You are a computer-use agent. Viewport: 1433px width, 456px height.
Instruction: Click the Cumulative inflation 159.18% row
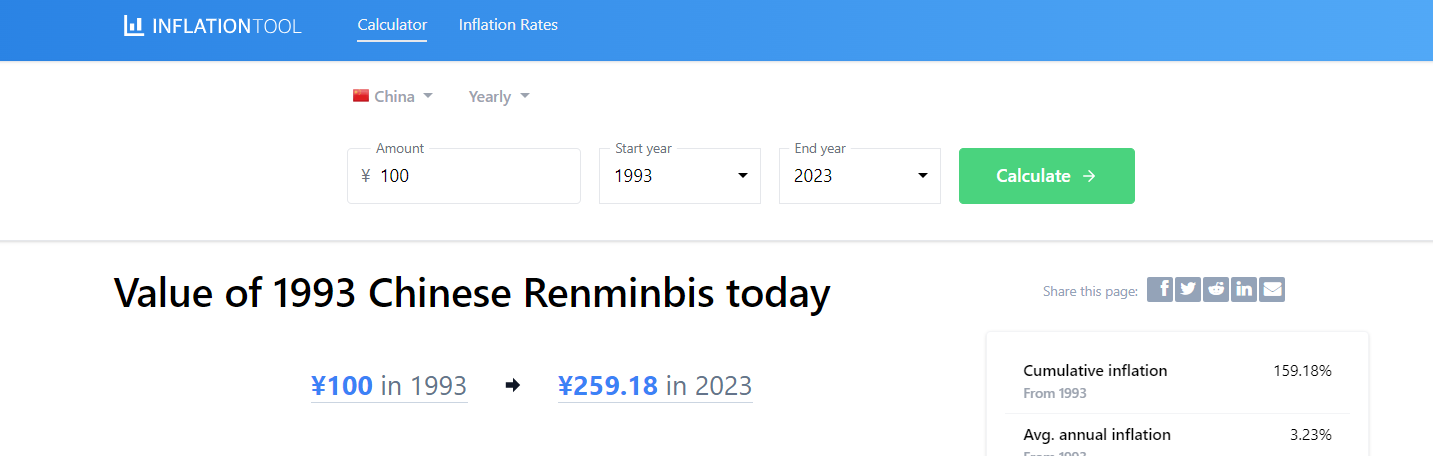[x=1177, y=380]
